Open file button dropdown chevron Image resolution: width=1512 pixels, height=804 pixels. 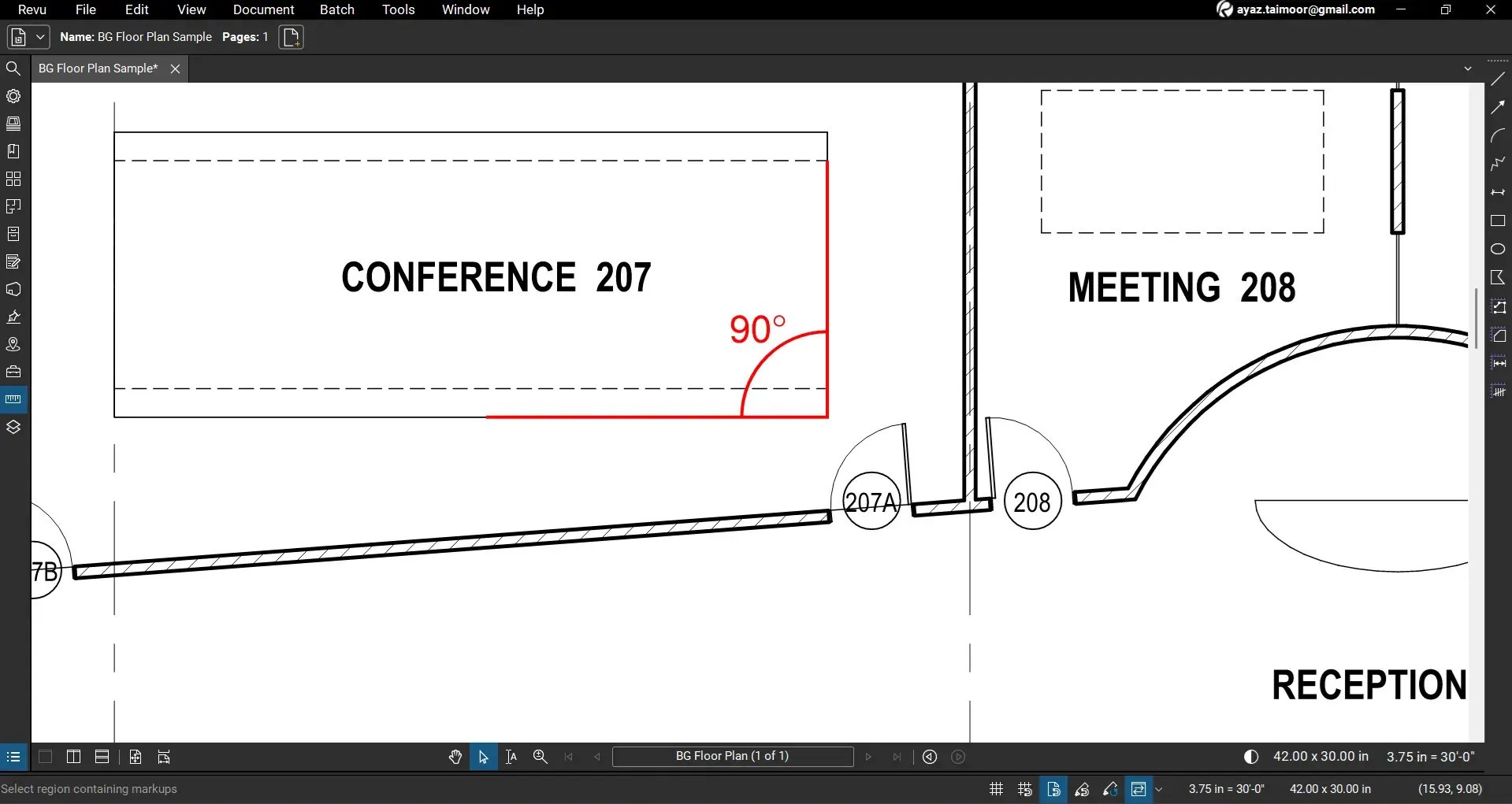click(40, 37)
